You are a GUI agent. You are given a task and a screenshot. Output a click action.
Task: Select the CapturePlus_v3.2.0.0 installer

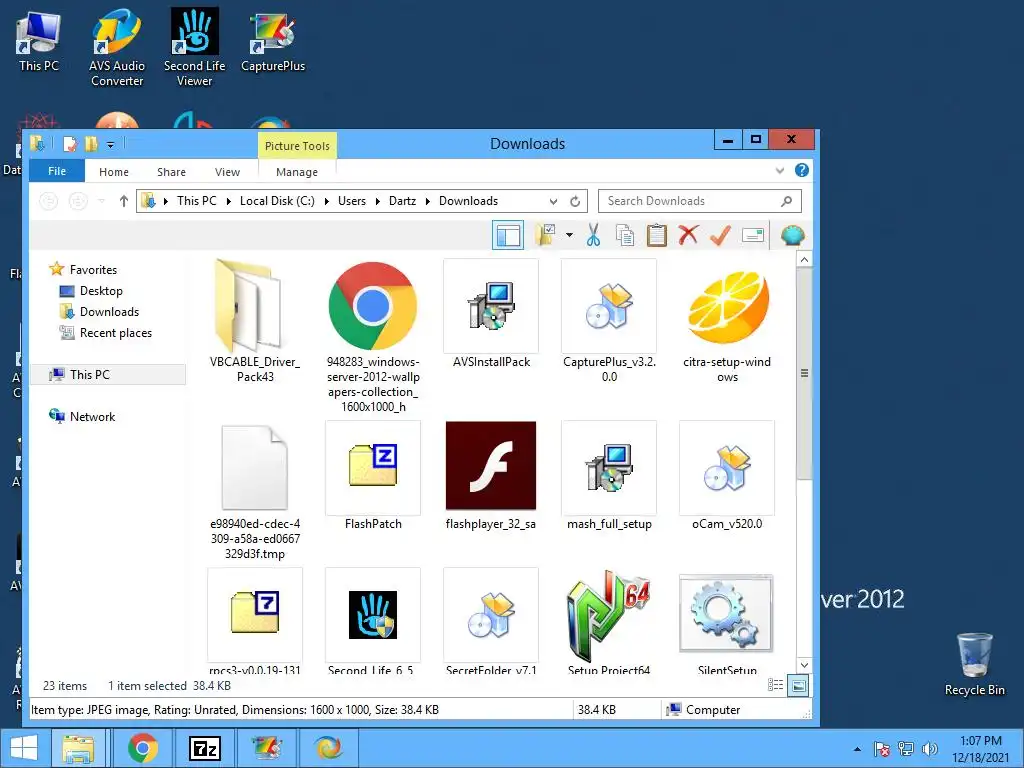[609, 321]
